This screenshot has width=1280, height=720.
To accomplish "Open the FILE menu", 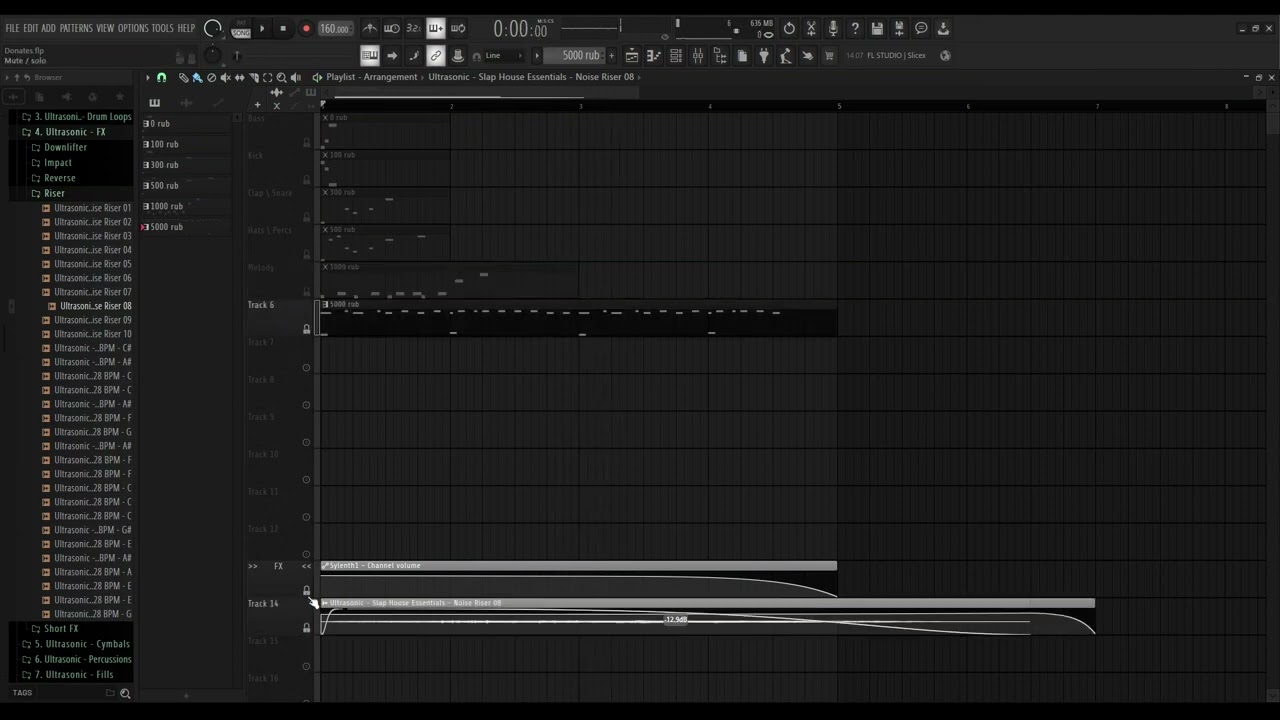I will (13, 28).
